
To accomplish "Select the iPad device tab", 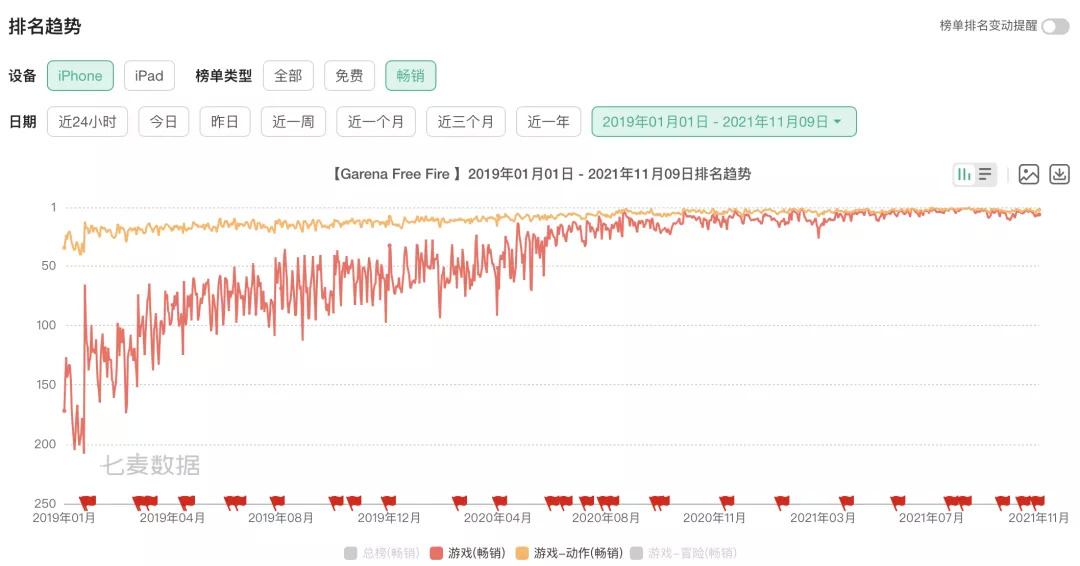I will tap(149, 76).
